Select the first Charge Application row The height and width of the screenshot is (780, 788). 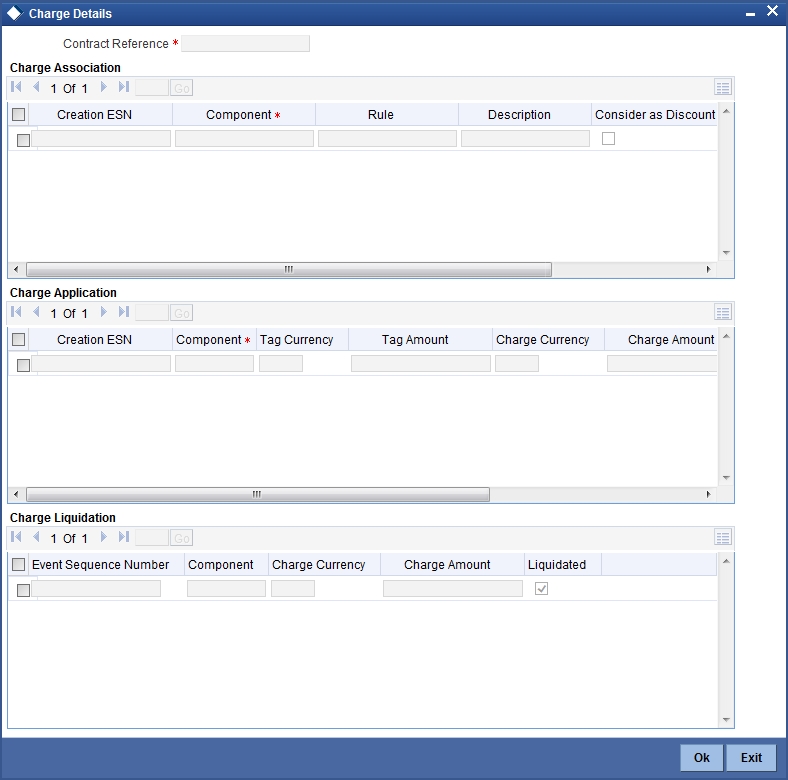click(23, 365)
